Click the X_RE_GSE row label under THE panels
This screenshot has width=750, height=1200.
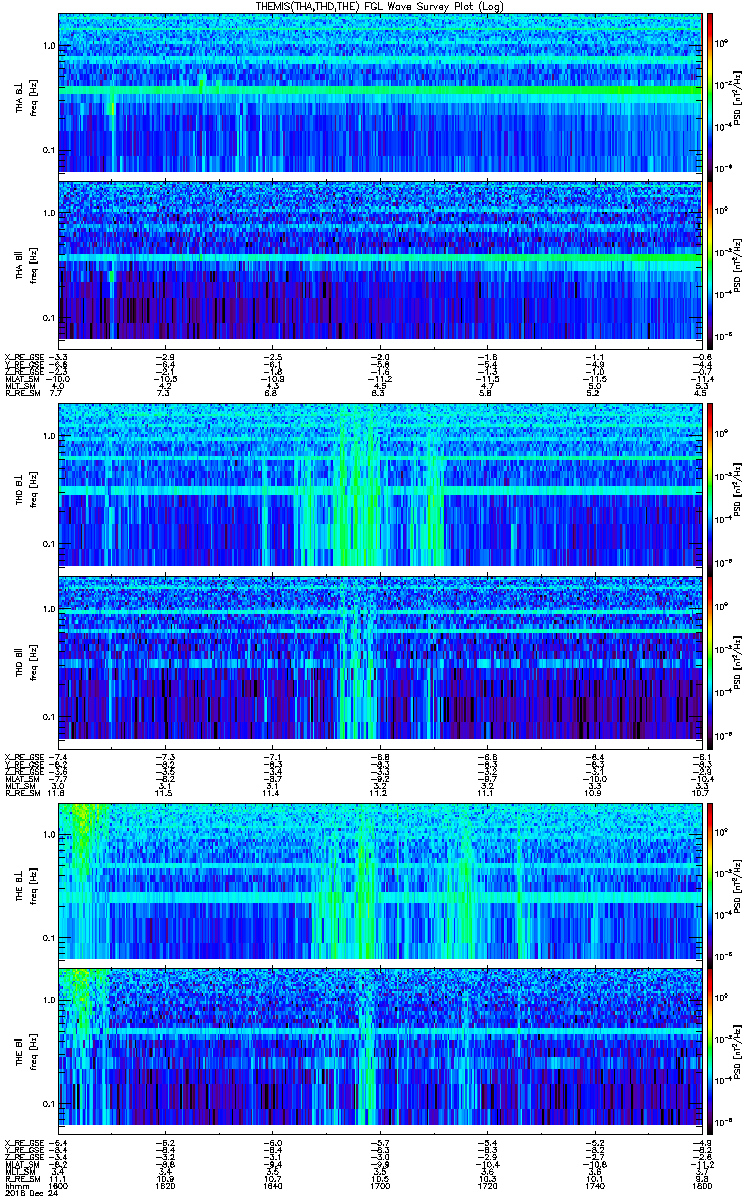pos(22,1142)
